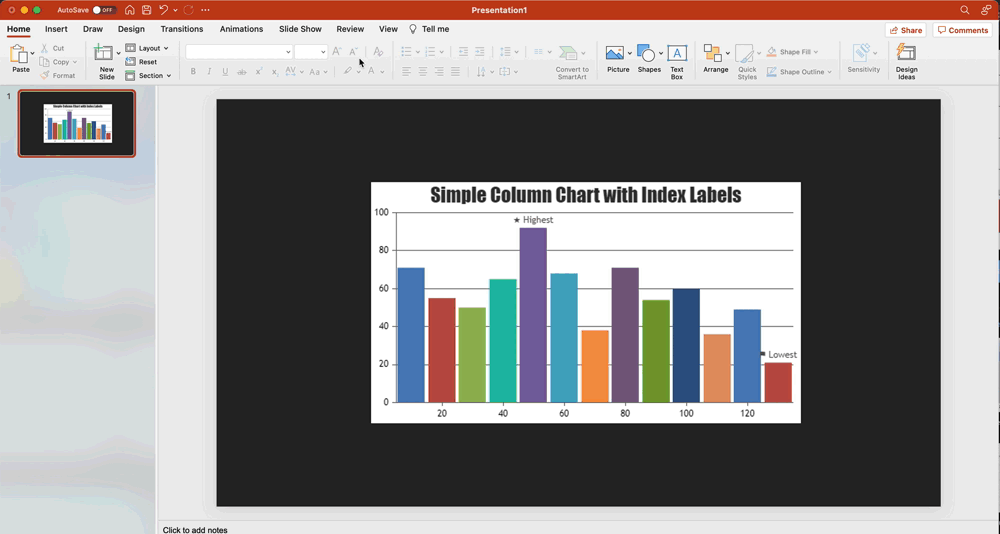This screenshot has height=534, width=1000.
Task: Click the Clear Formatting icon
Action: pyautogui.click(x=378, y=52)
